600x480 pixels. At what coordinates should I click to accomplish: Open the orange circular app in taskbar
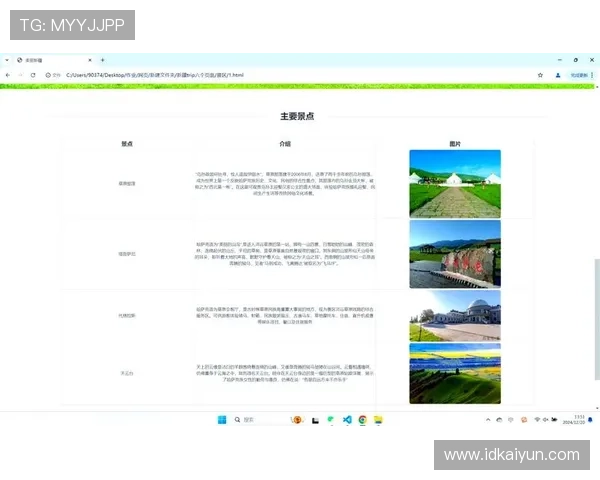[x=297, y=420]
